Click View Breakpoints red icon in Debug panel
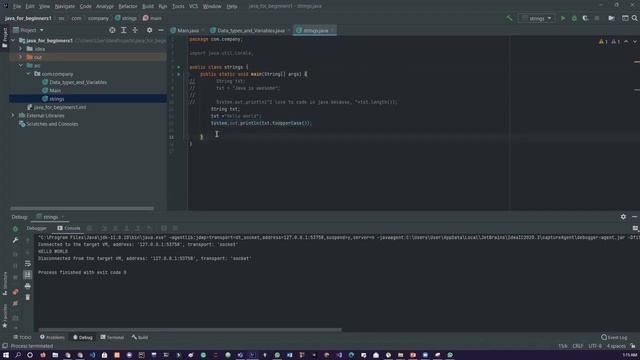Image resolution: width=640 pixels, height=360 pixels. (16, 292)
